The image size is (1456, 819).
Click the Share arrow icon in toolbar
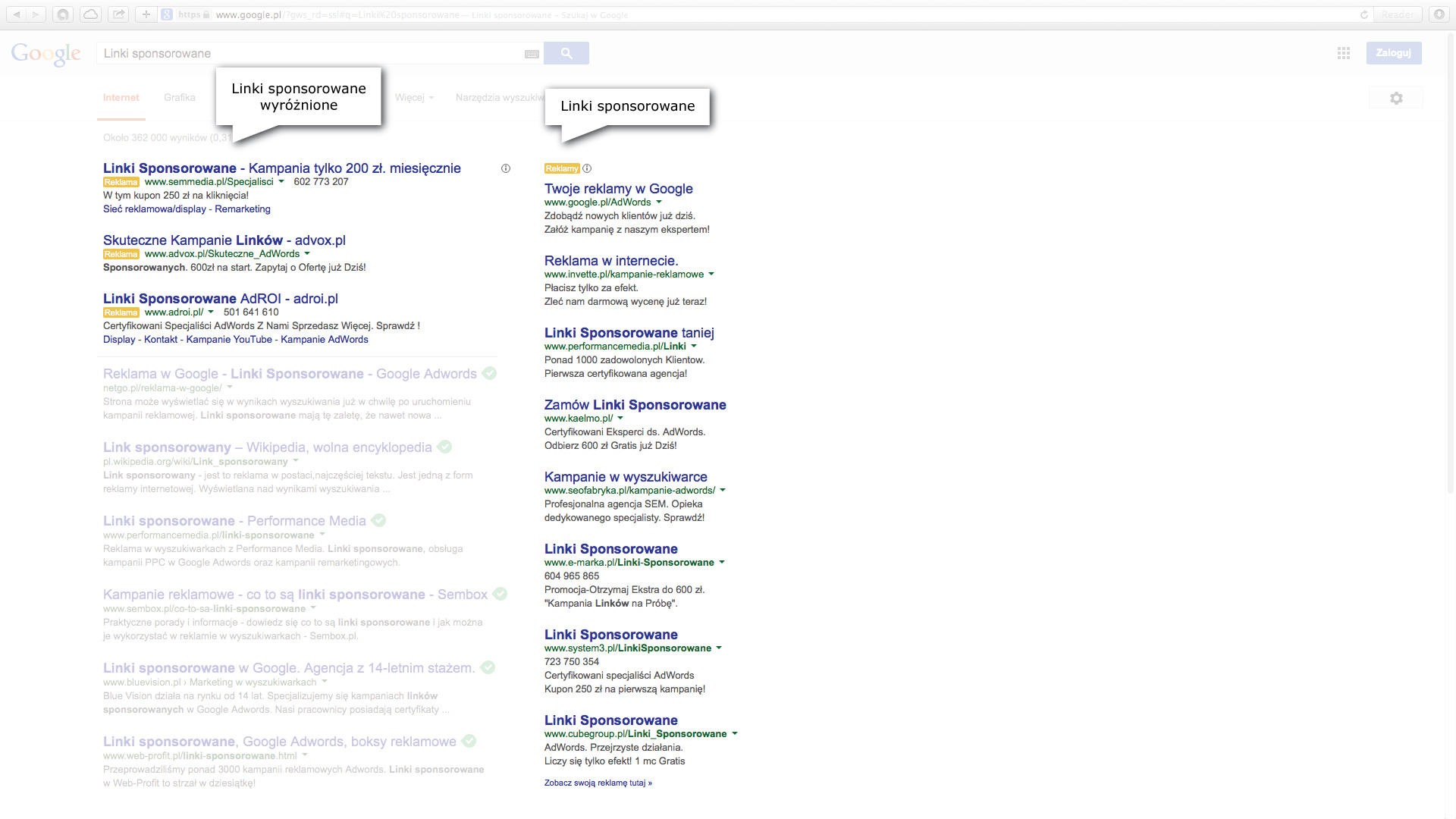(118, 14)
